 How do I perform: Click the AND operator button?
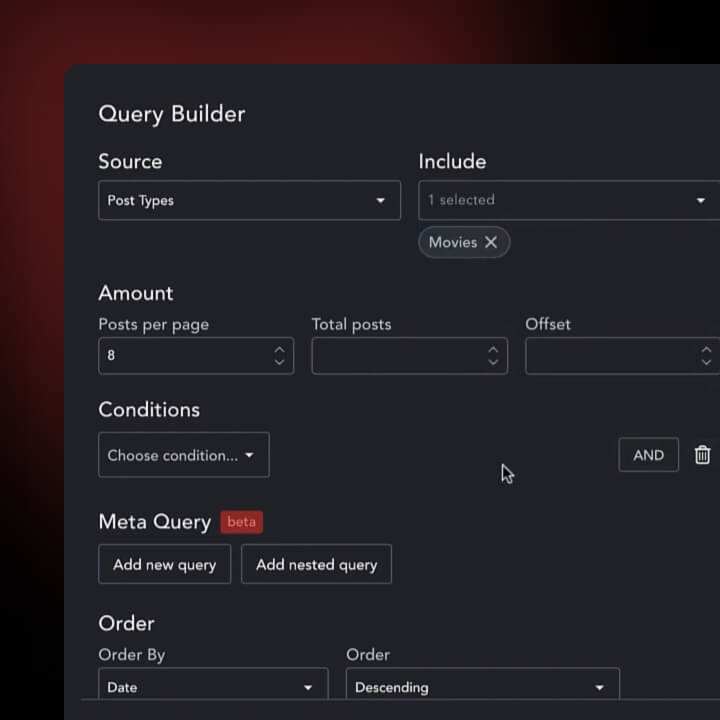(x=648, y=455)
